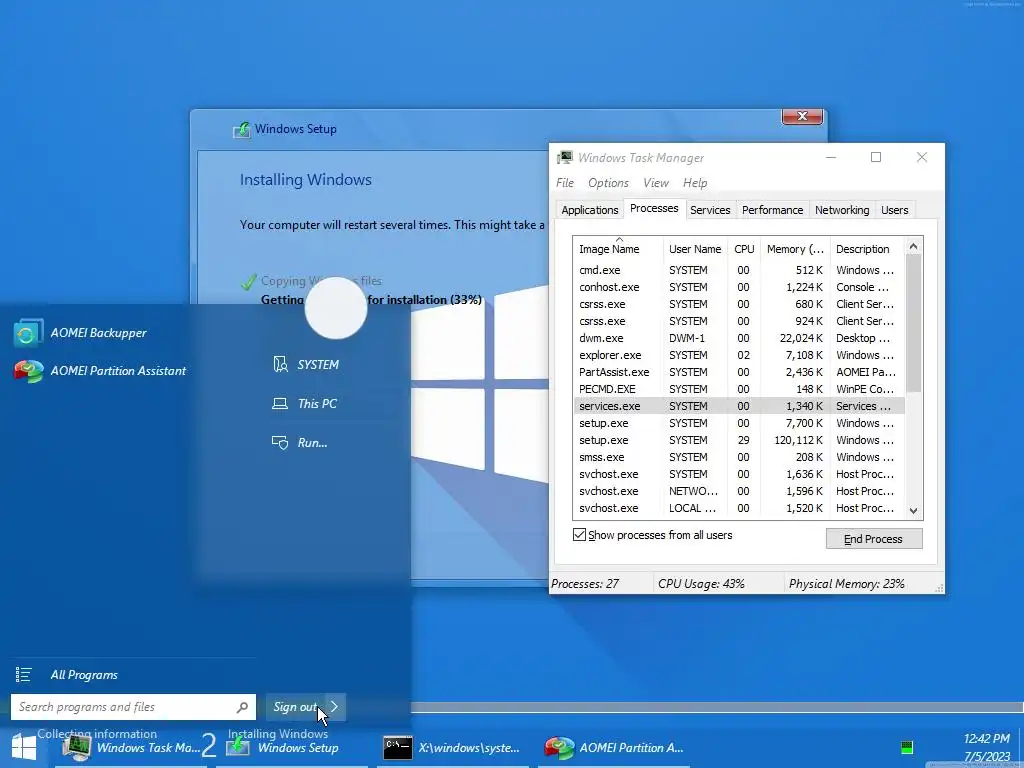This screenshot has width=1024, height=768.
Task: Switch to AOMEI Partition Assistant taskbar item
Action: coord(614,748)
